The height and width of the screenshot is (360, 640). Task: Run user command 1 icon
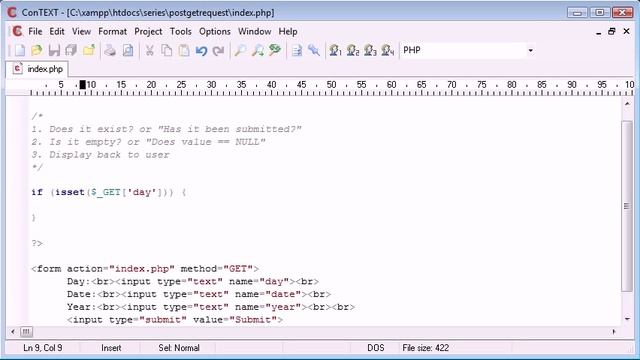click(x=335, y=51)
